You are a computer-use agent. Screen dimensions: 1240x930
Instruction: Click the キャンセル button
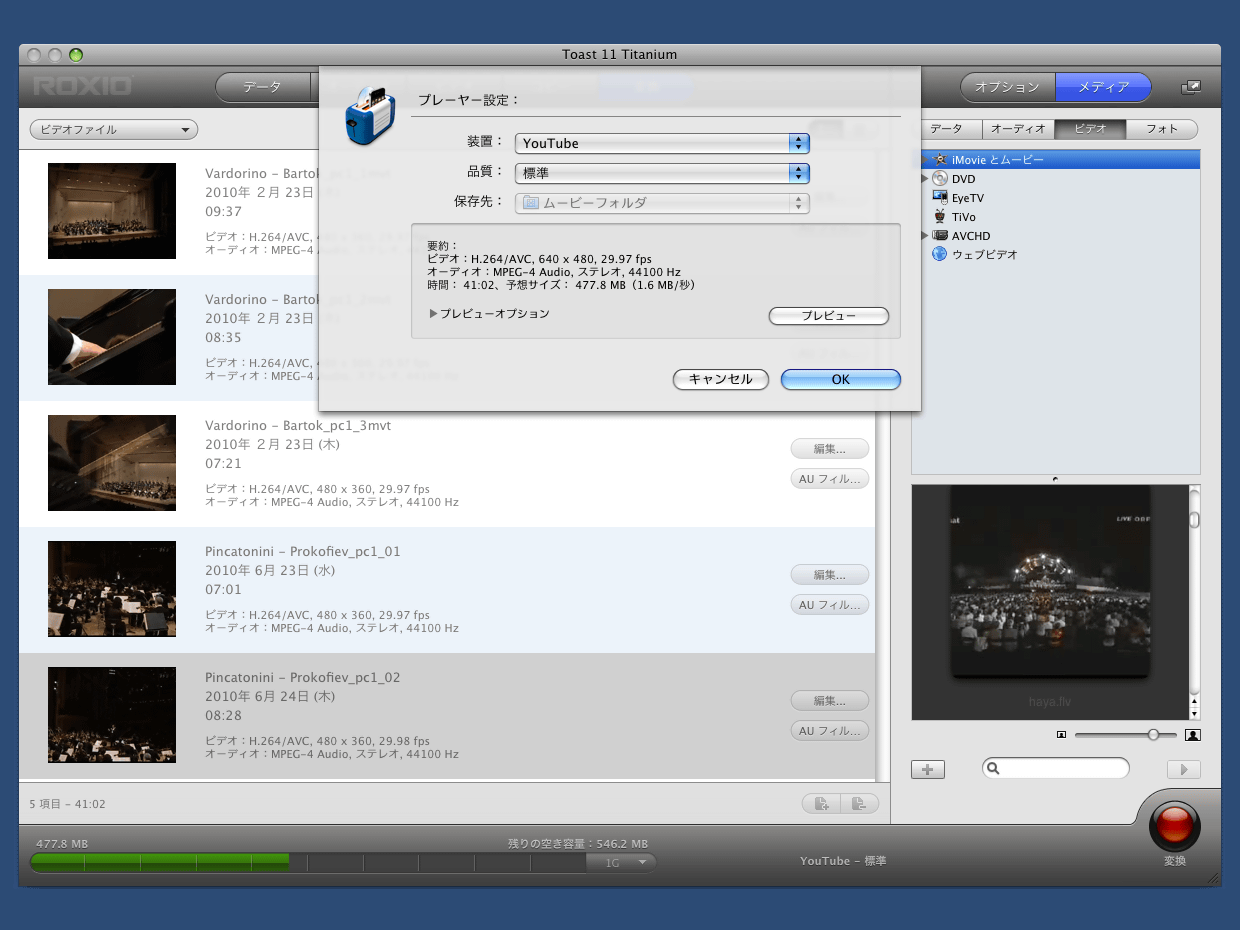[x=721, y=380]
